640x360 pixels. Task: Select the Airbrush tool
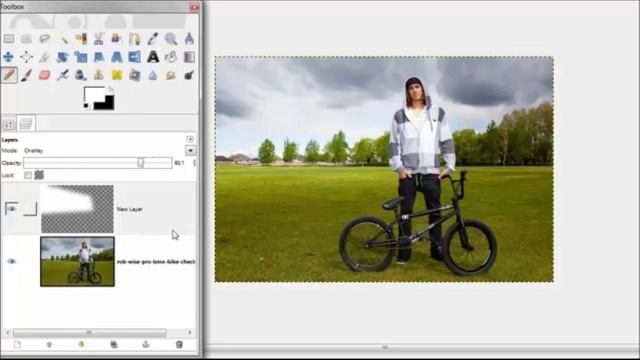tap(62, 75)
